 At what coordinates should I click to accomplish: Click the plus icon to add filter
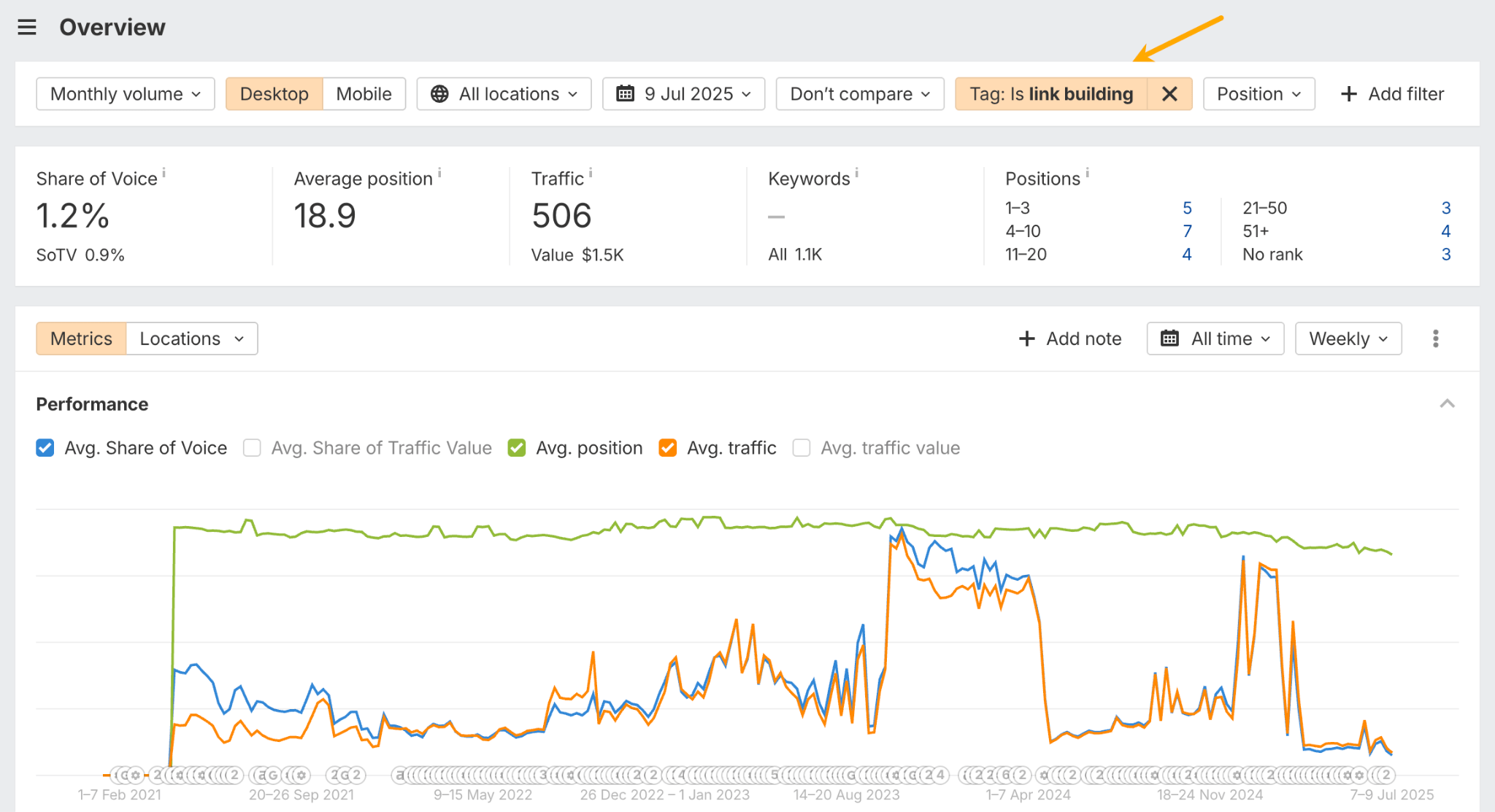click(x=1349, y=94)
